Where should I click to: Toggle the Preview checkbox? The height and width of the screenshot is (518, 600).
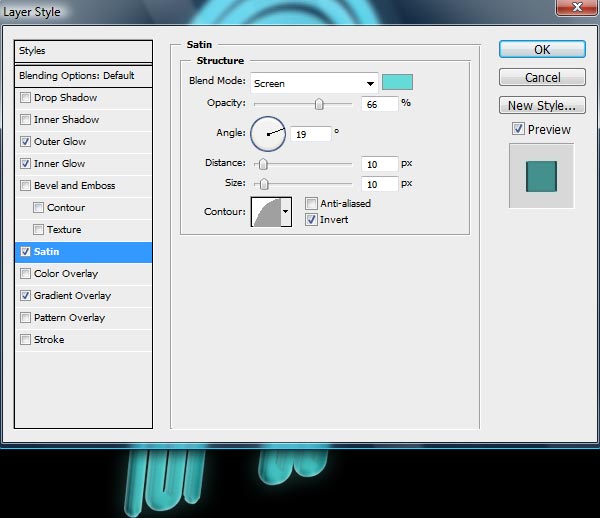pyautogui.click(x=518, y=129)
